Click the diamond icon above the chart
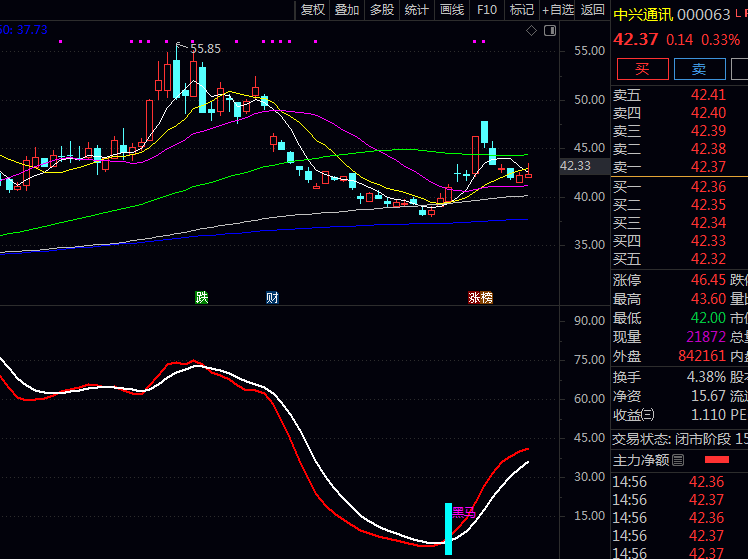The height and width of the screenshot is (559, 748). [x=532, y=31]
